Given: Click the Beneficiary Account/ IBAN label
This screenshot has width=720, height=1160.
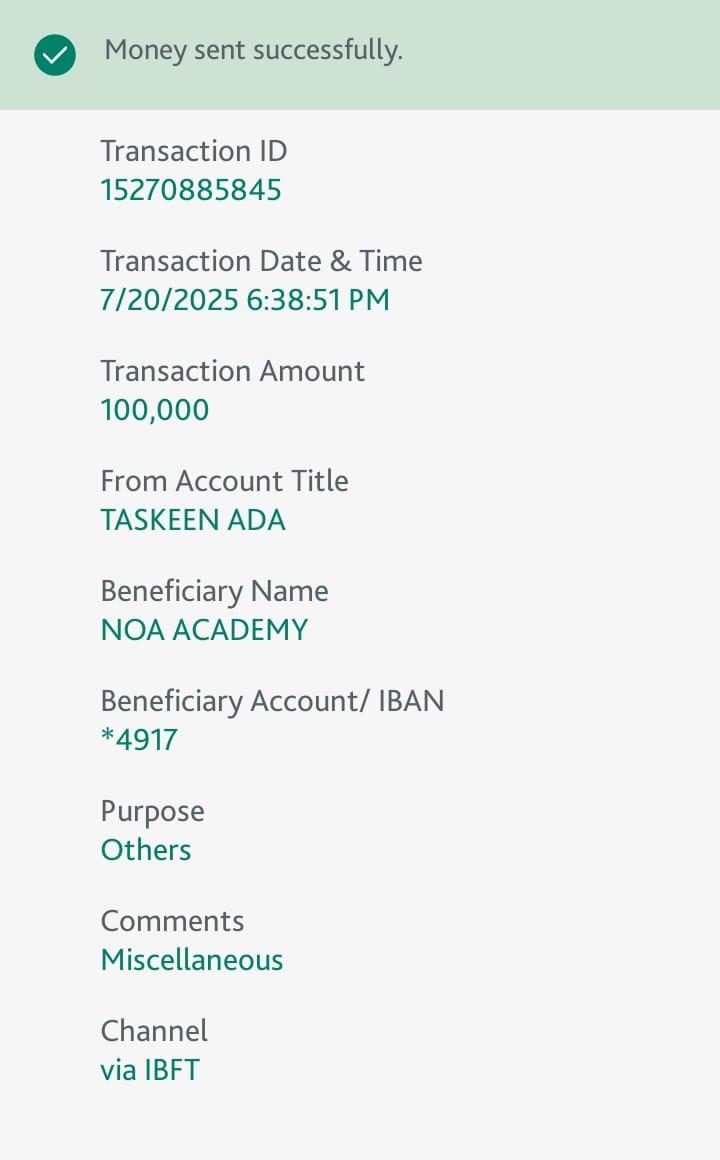Looking at the screenshot, I should [272, 701].
